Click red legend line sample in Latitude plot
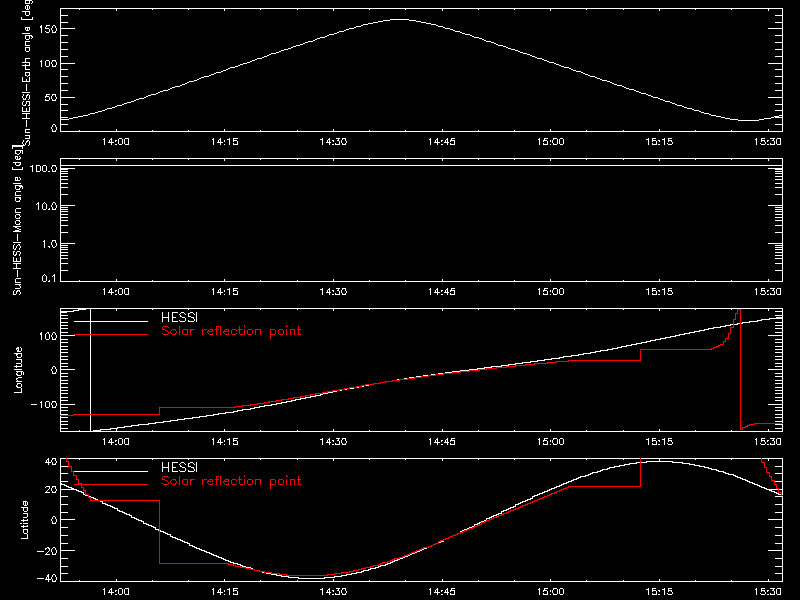The image size is (800, 600). click(111, 485)
